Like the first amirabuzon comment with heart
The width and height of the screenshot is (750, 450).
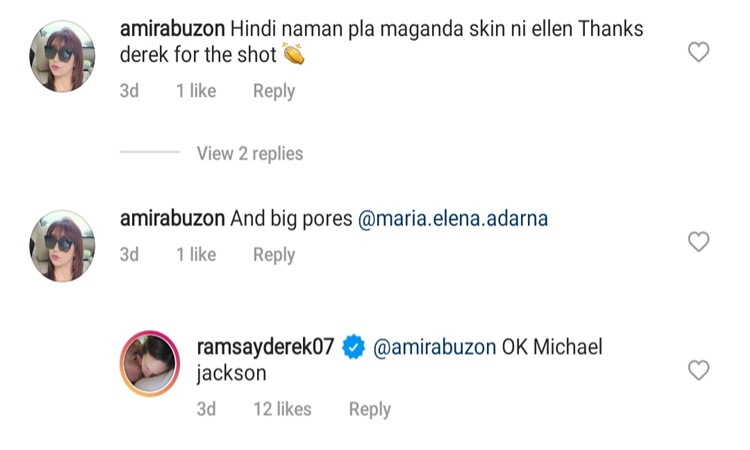click(699, 53)
